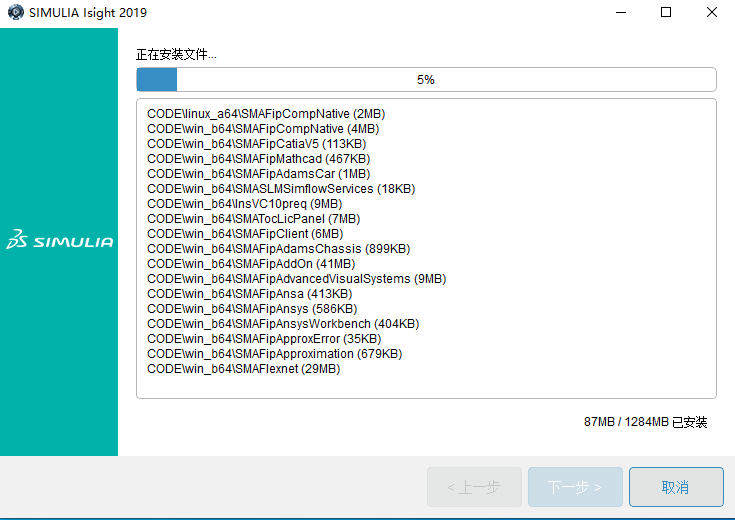Select log row SMAFipAddOn (41MB)
The image size is (735, 520).
click(251, 264)
